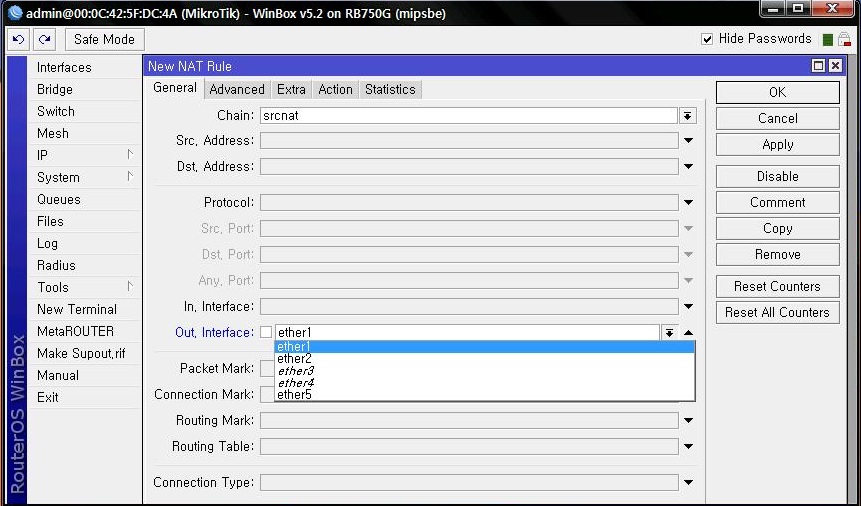
Task: Open the Action tab
Action: click(x=336, y=89)
